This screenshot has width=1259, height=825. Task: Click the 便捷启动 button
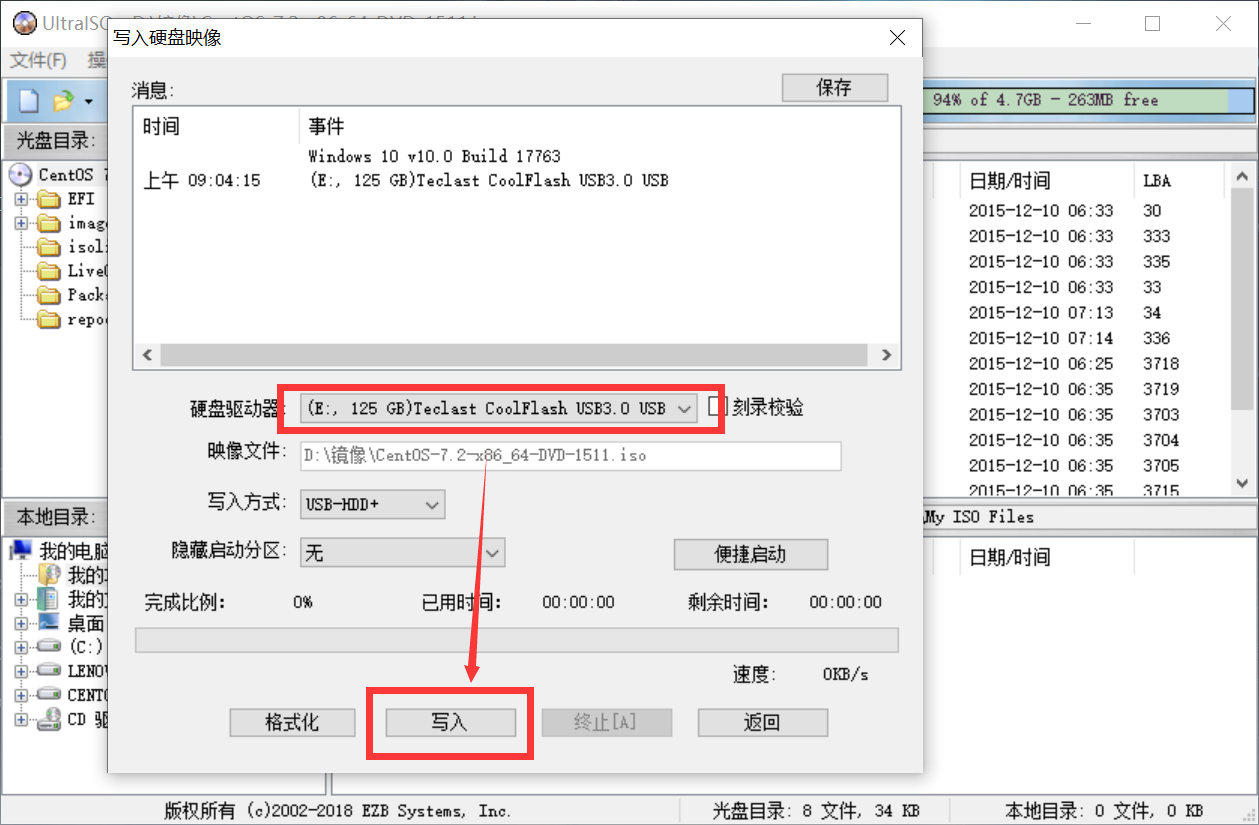point(751,554)
